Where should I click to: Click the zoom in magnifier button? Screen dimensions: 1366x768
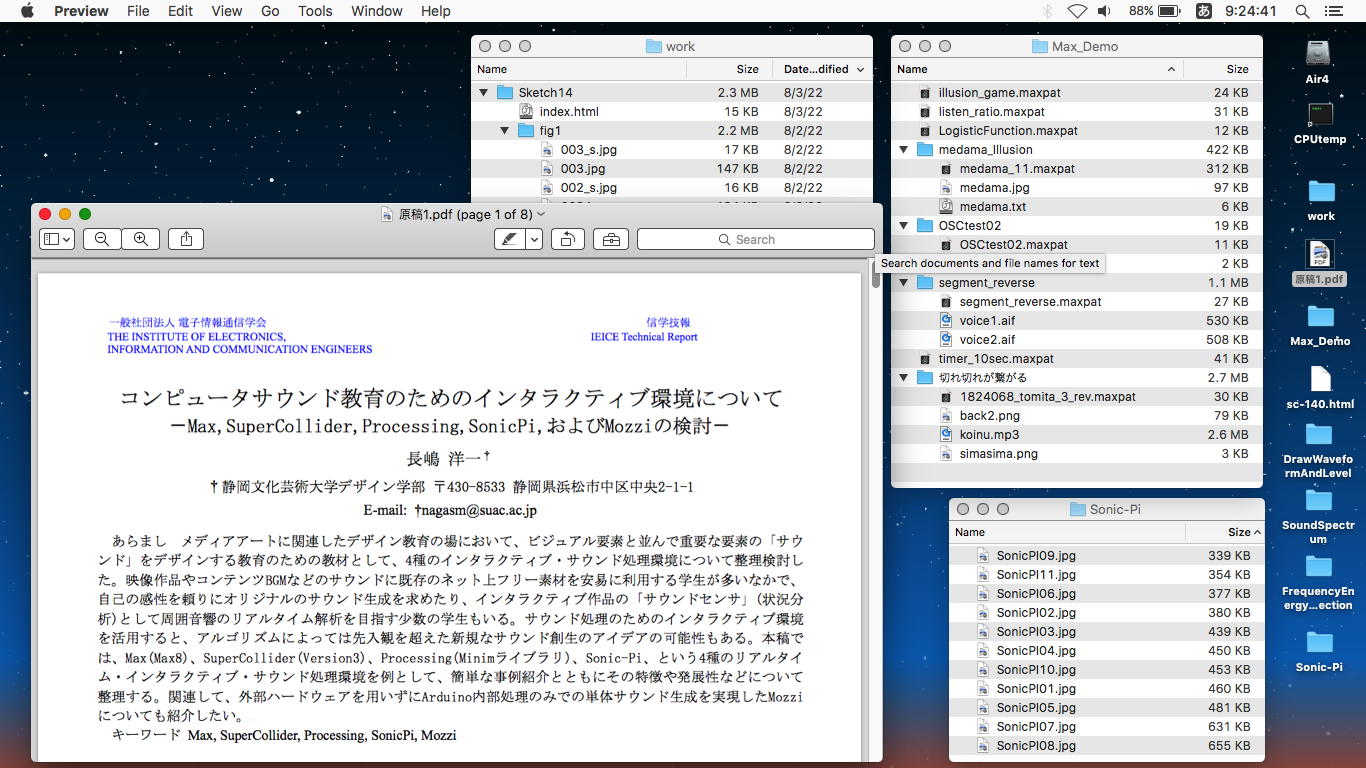(x=141, y=239)
